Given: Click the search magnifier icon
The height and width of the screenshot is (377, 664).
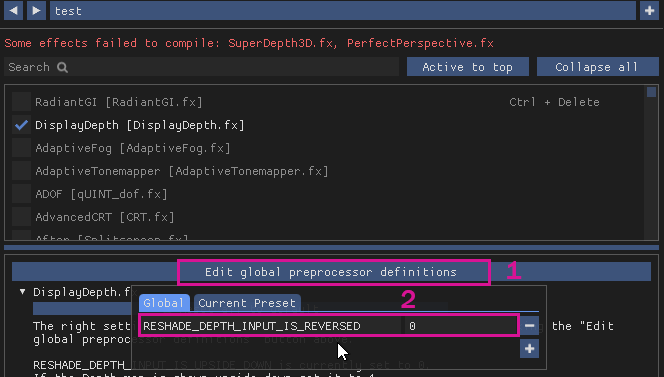Looking at the screenshot, I should point(63,67).
